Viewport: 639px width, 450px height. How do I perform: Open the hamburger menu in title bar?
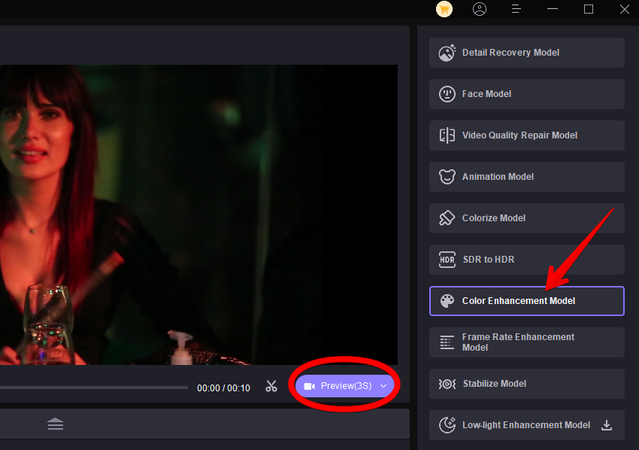tap(516, 9)
